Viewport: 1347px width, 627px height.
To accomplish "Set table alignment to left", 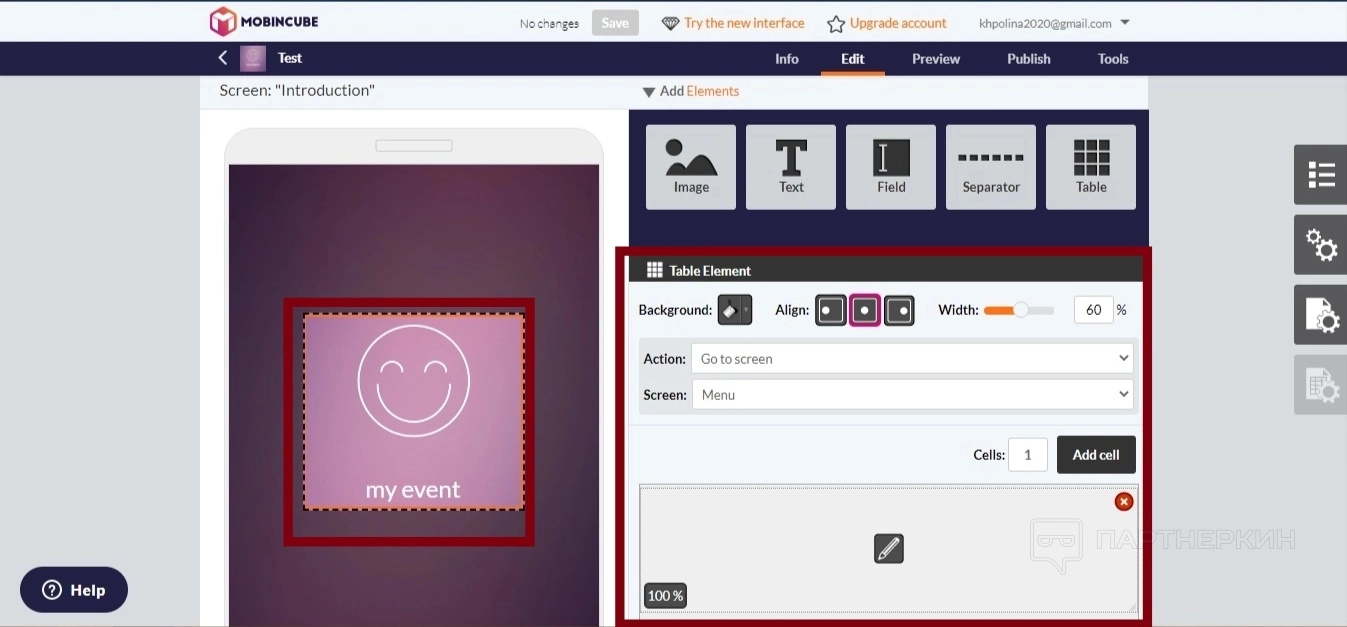I will pyautogui.click(x=831, y=310).
